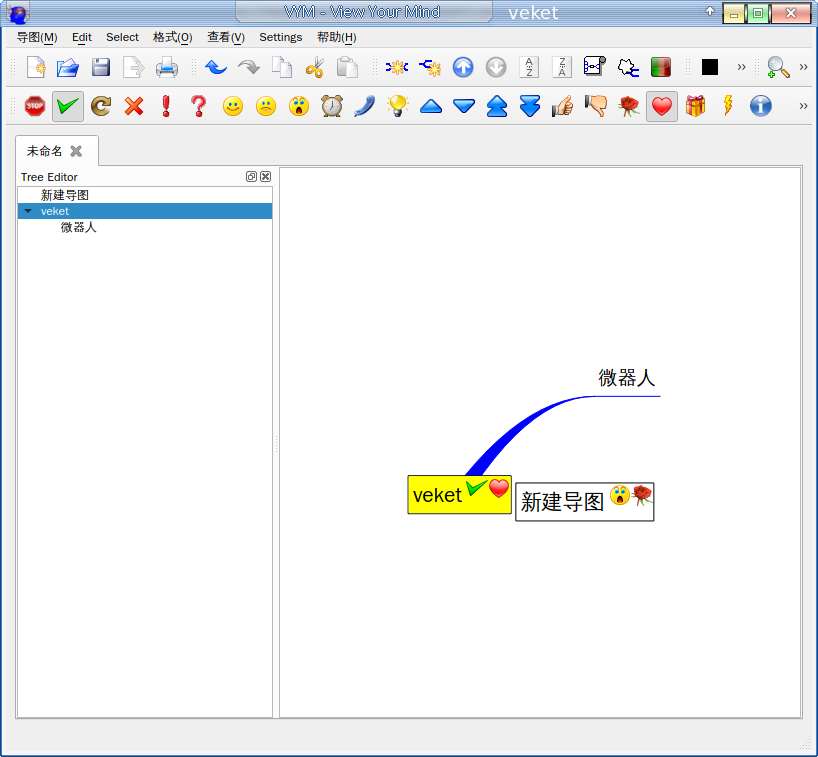Toggle the sad smiley flag
This screenshot has width=818, height=757.
(x=266, y=106)
